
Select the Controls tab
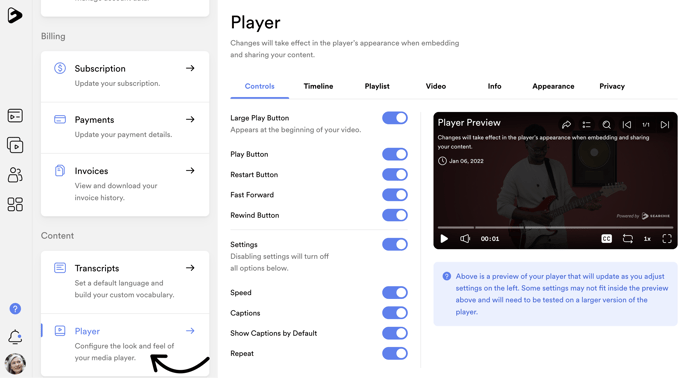tap(259, 86)
